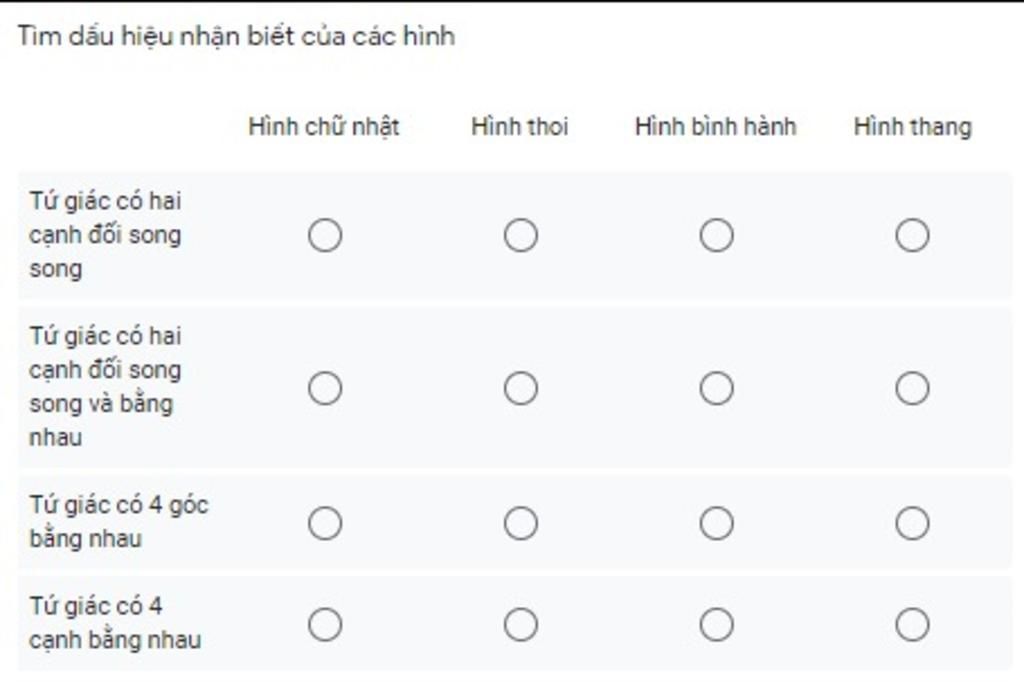Pick Hình chữ nhật for '4 cạnh bằng nhau' row
The height and width of the screenshot is (682, 1024).
point(325,624)
